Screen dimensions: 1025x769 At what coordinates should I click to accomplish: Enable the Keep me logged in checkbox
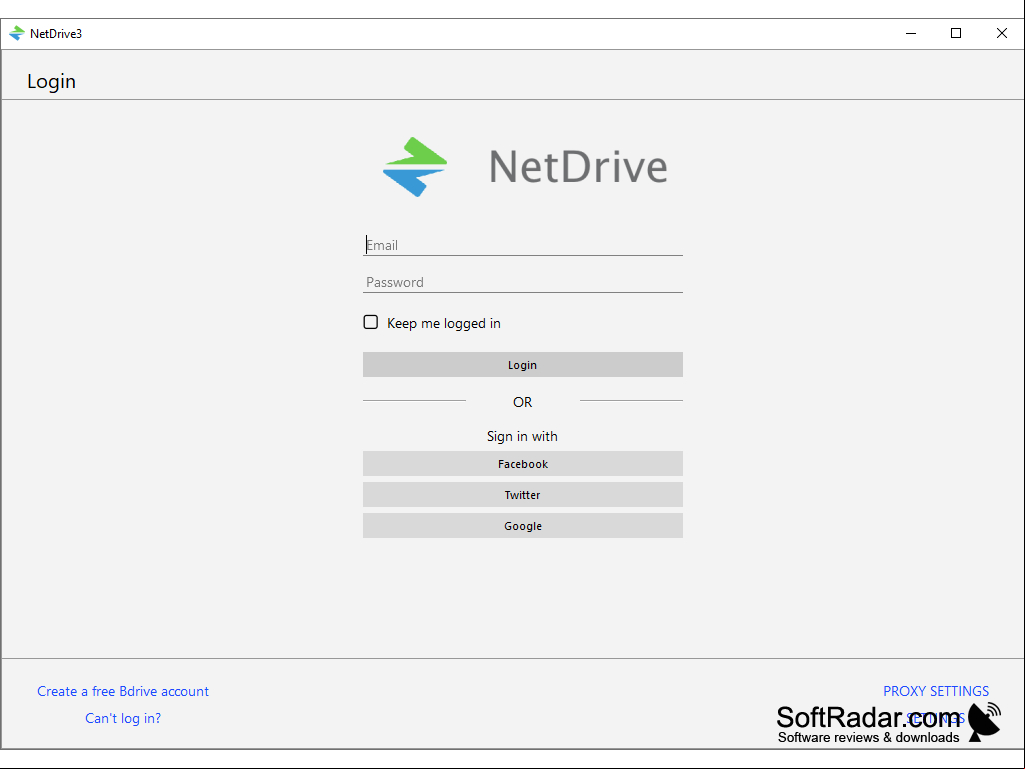[x=371, y=322]
